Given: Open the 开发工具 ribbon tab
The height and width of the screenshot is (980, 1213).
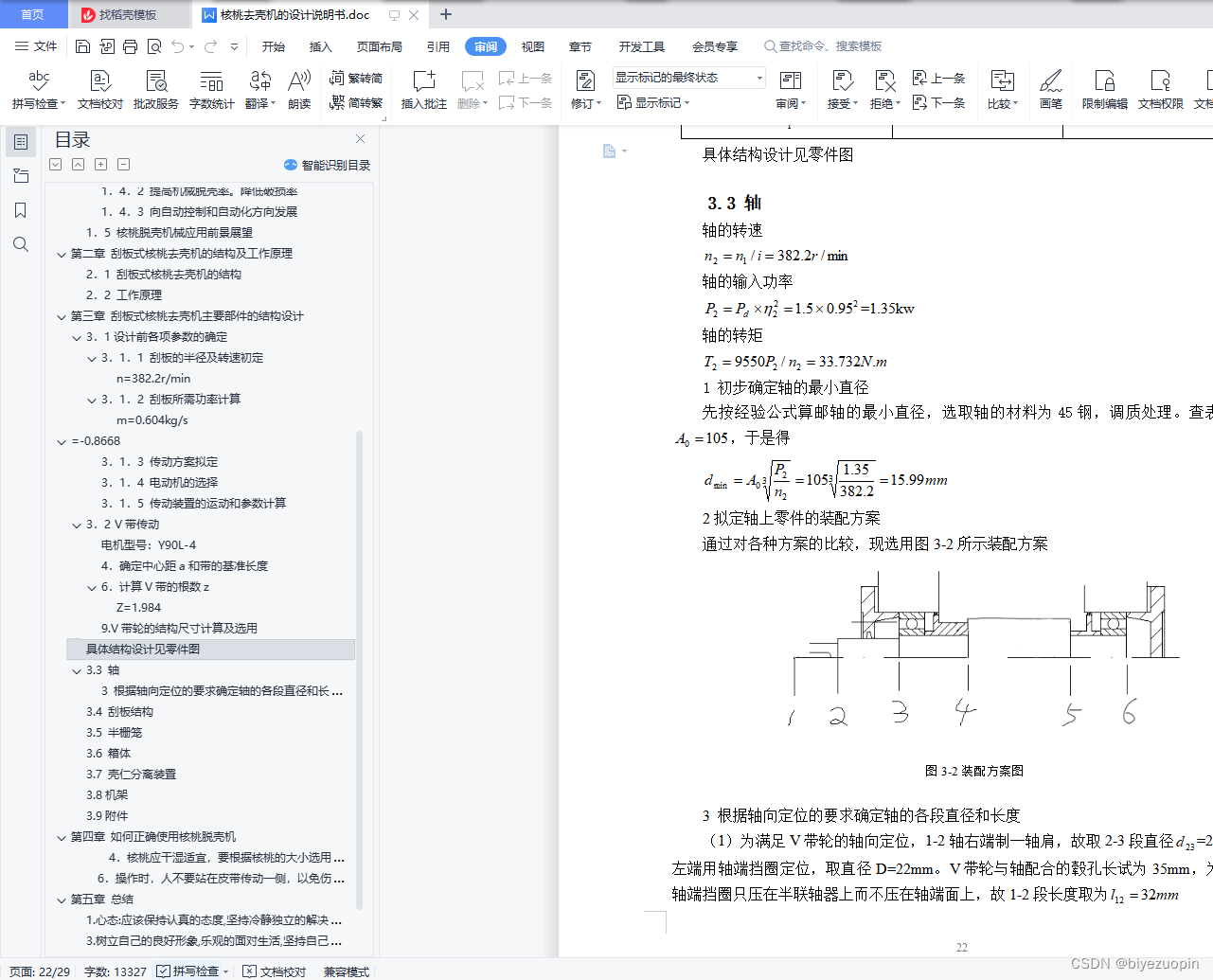Looking at the screenshot, I should click(642, 46).
